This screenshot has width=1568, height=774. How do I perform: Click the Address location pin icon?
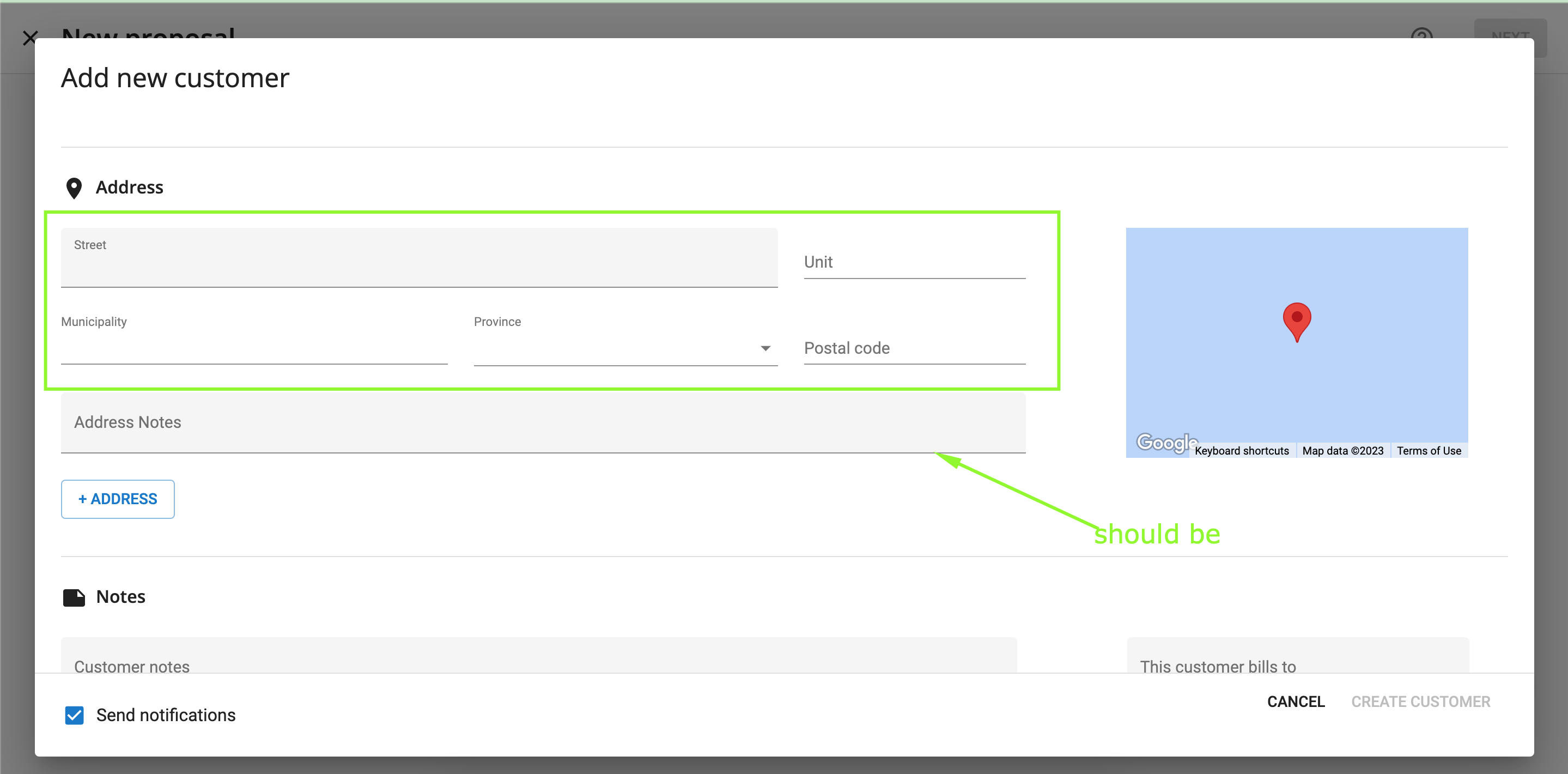coord(74,188)
